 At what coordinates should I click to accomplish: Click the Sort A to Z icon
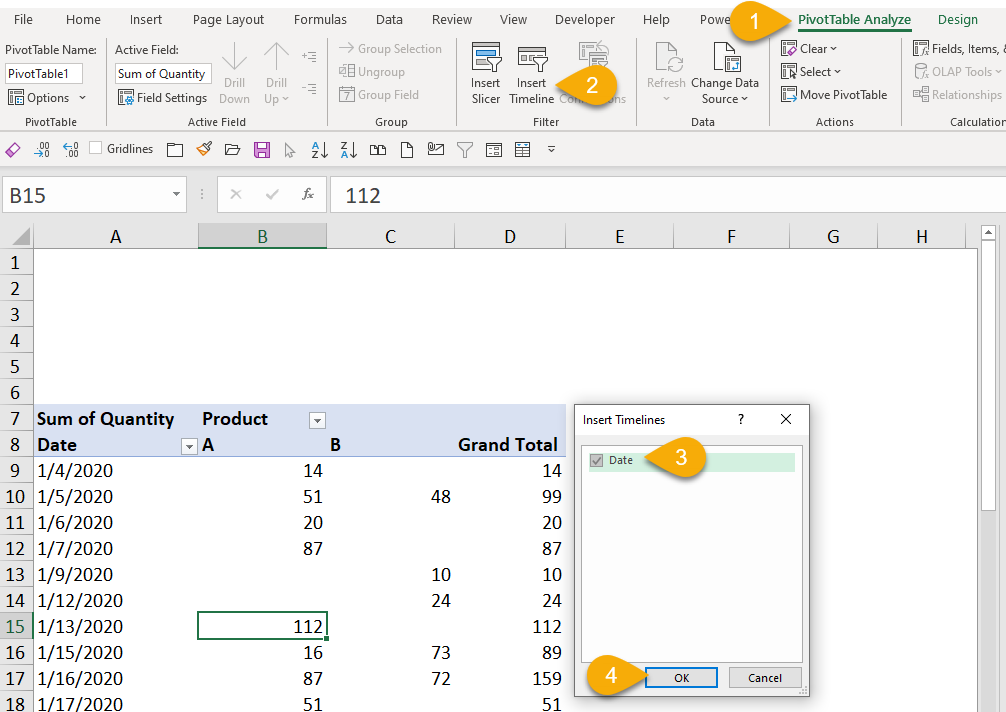pyautogui.click(x=320, y=150)
